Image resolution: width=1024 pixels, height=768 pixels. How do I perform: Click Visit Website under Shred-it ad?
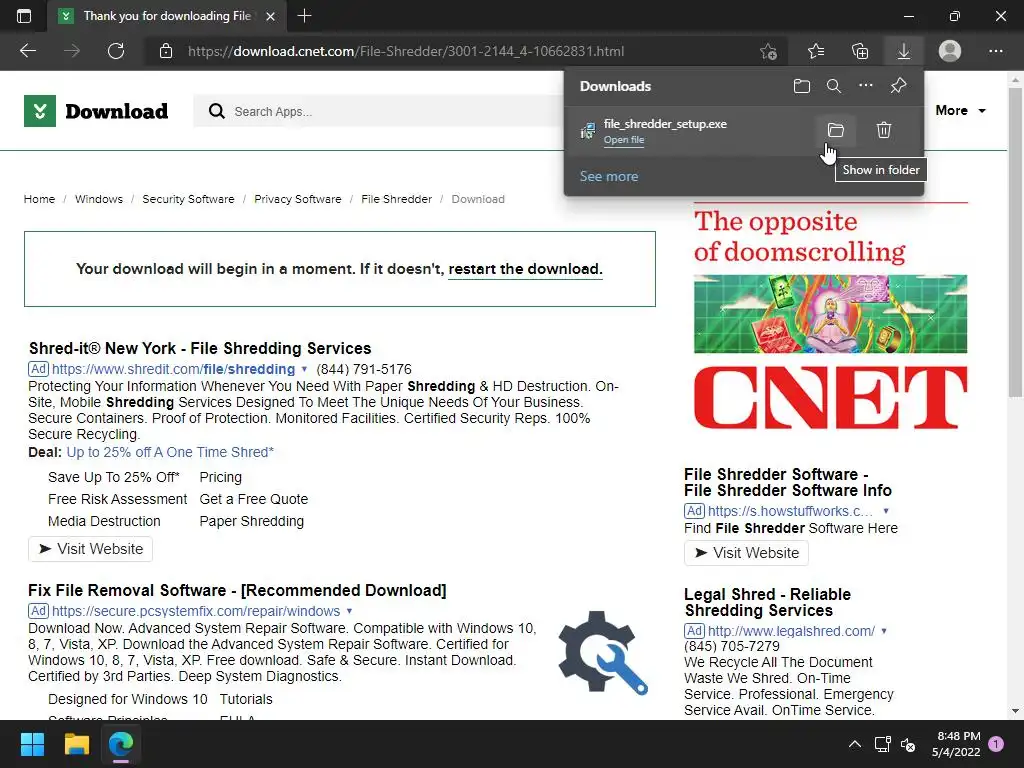coord(90,549)
